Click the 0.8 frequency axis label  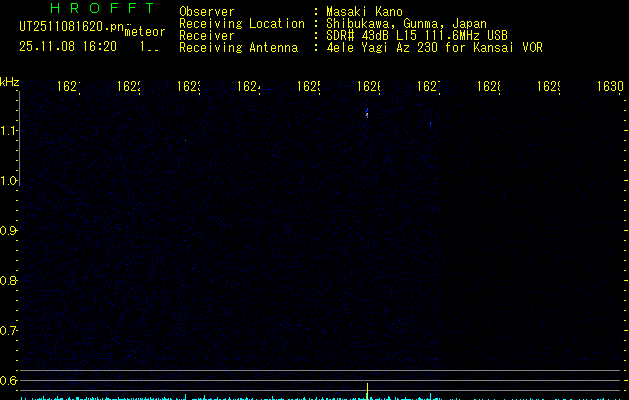pos(8,280)
